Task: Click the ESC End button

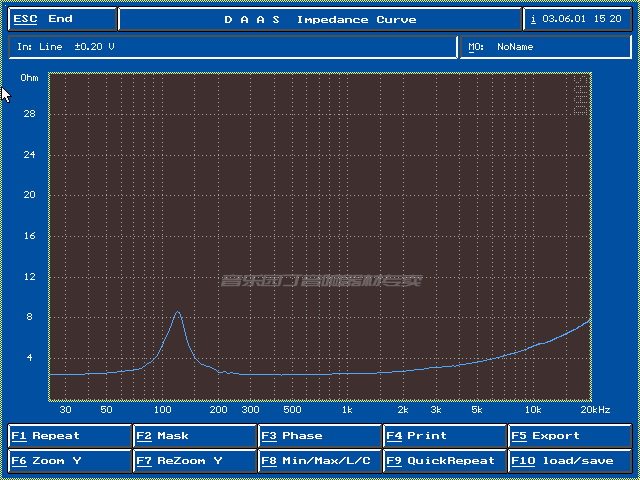Action: (62, 19)
